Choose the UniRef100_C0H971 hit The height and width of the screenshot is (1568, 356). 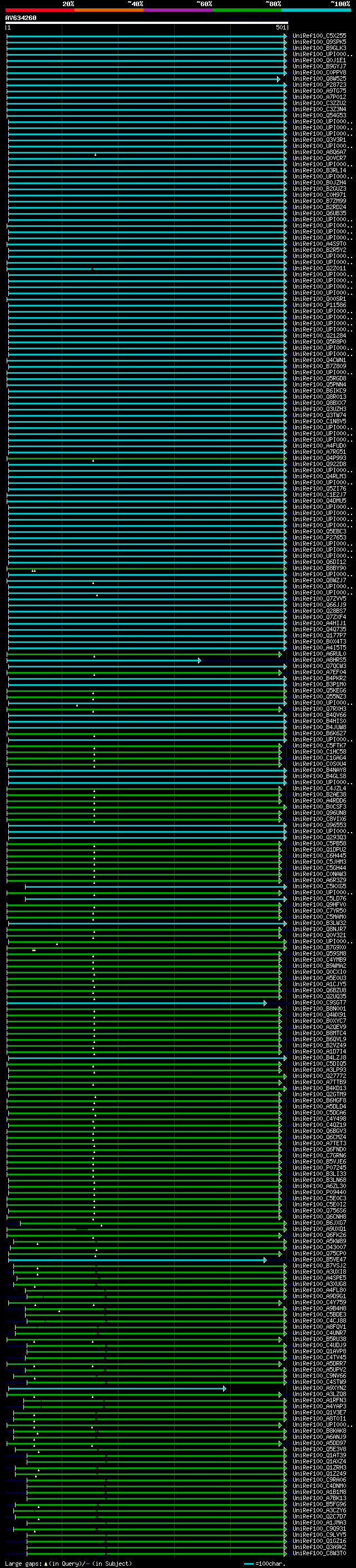(319, 195)
